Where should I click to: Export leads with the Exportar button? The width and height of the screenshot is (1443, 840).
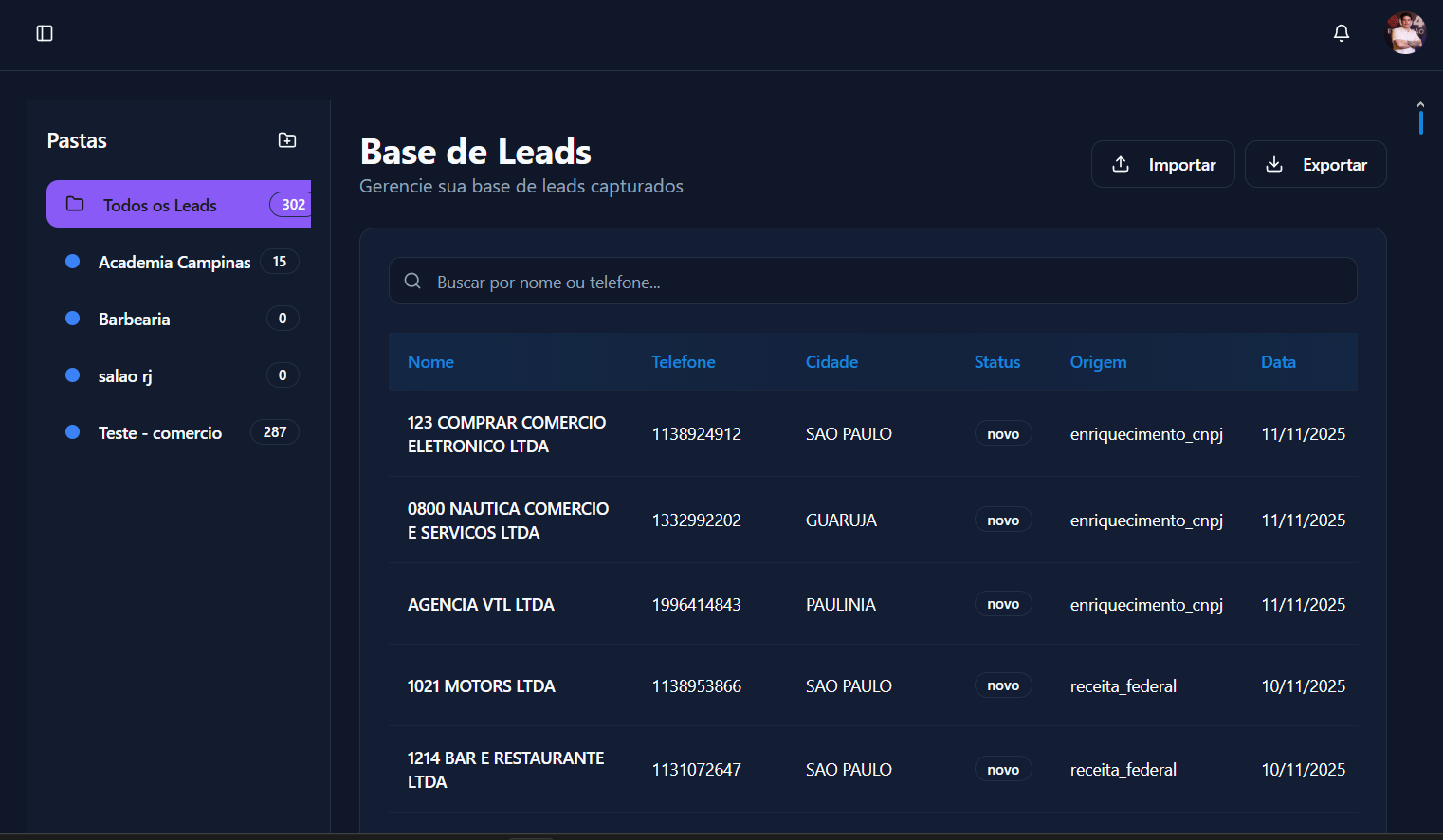[x=1316, y=164]
